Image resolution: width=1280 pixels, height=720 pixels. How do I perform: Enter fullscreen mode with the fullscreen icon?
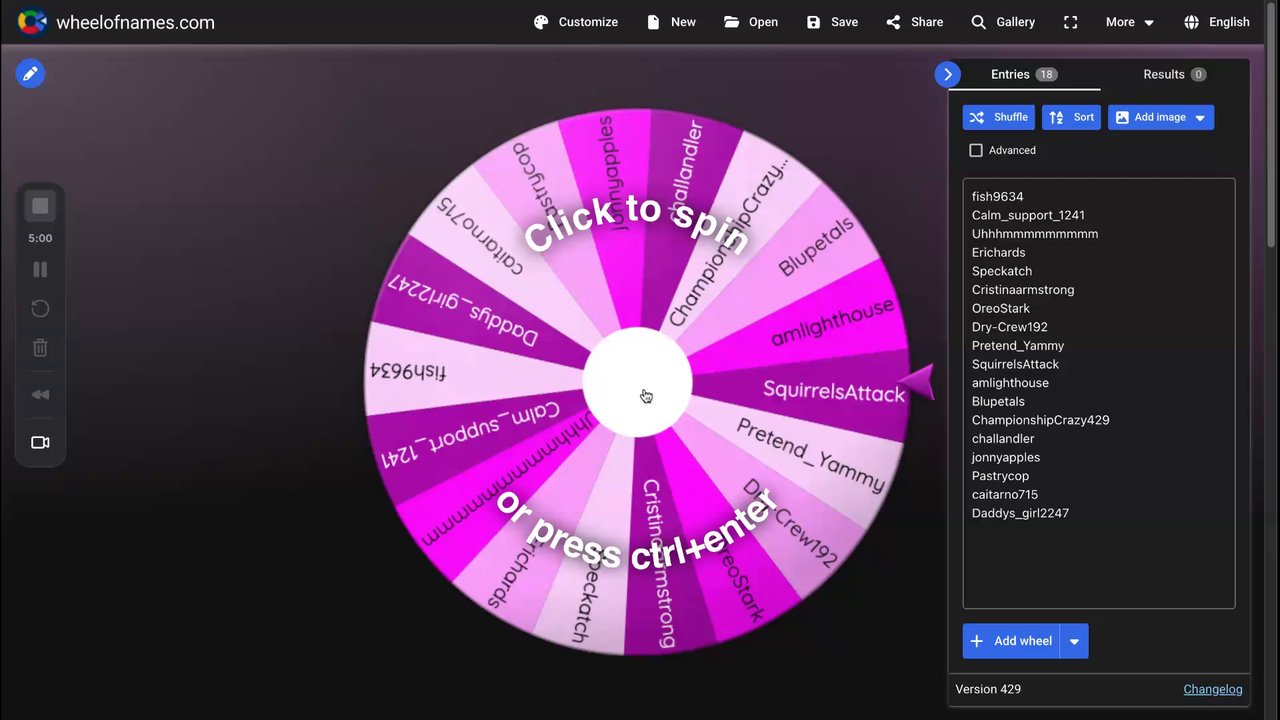[1070, 22]
